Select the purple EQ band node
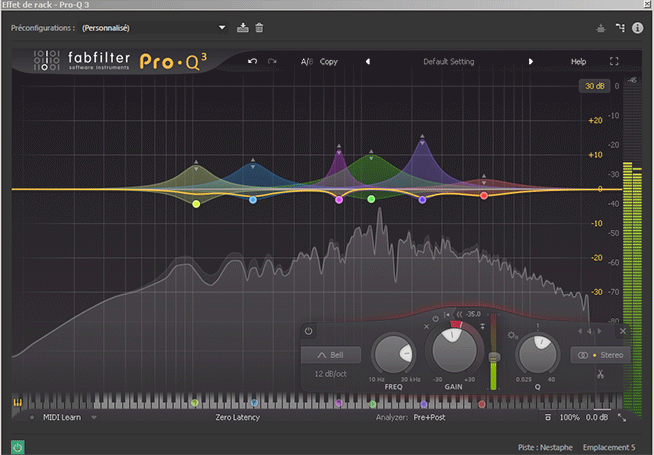 pyautogui.click(x=422, y=200)
